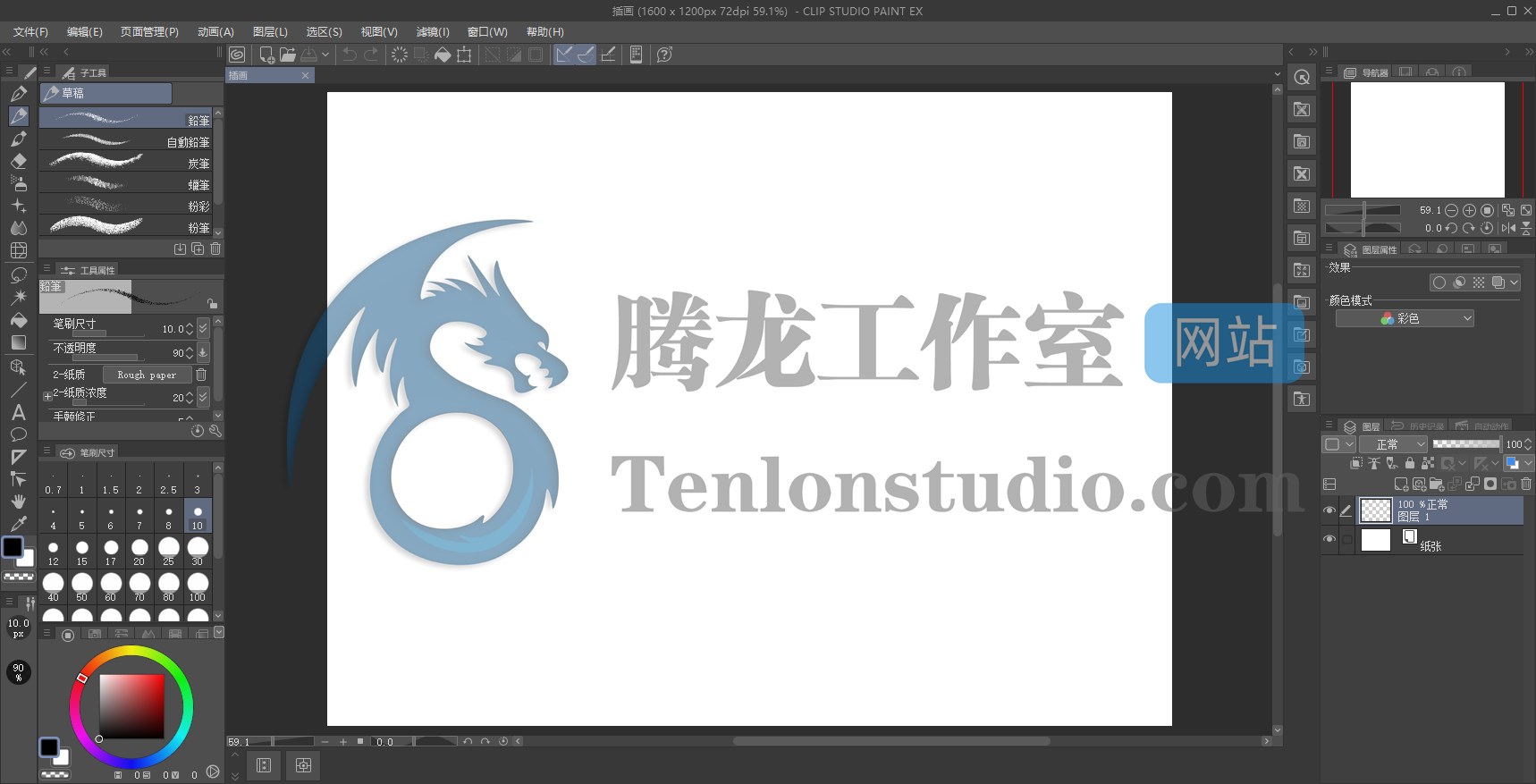Select the Auto select magic wand tool

(x=19, y=297)
